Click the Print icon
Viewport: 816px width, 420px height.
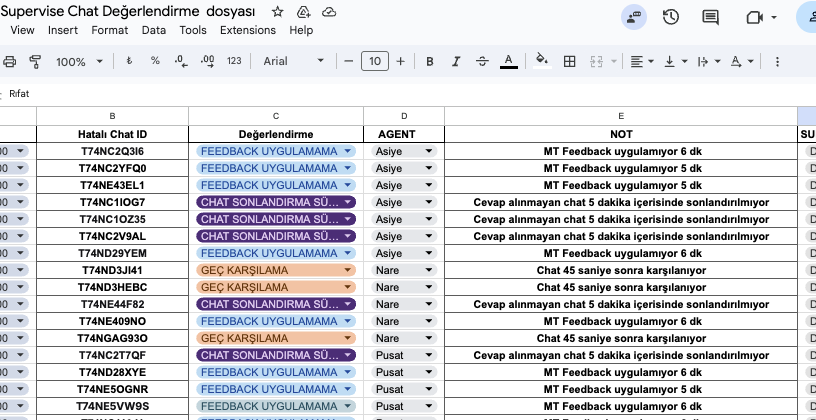click(x=9, y=61)
